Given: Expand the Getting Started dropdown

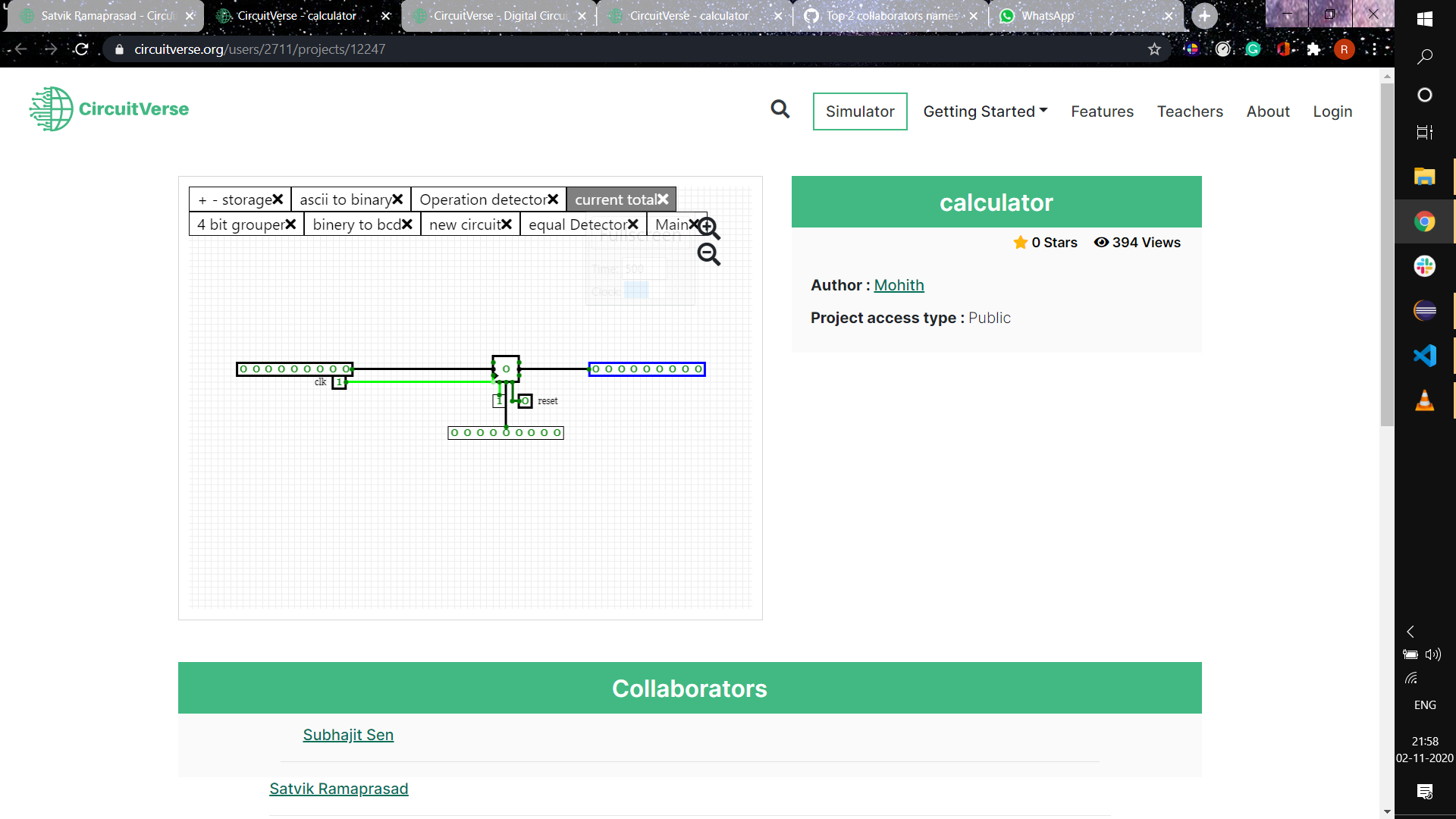Looking at the screenshot, I should [x=985, y=111].
